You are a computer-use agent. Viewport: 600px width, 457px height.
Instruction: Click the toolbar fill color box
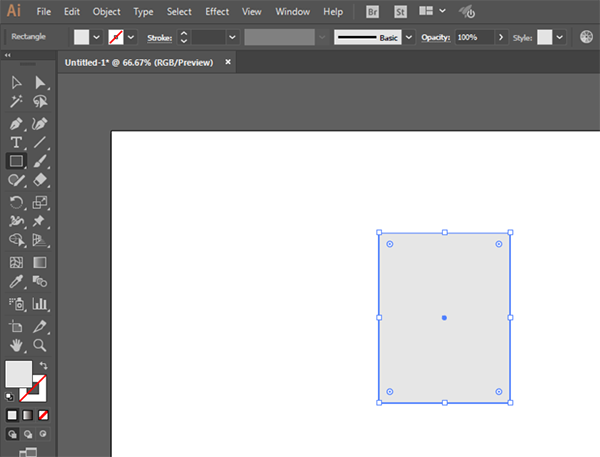[x=18, y=374]
